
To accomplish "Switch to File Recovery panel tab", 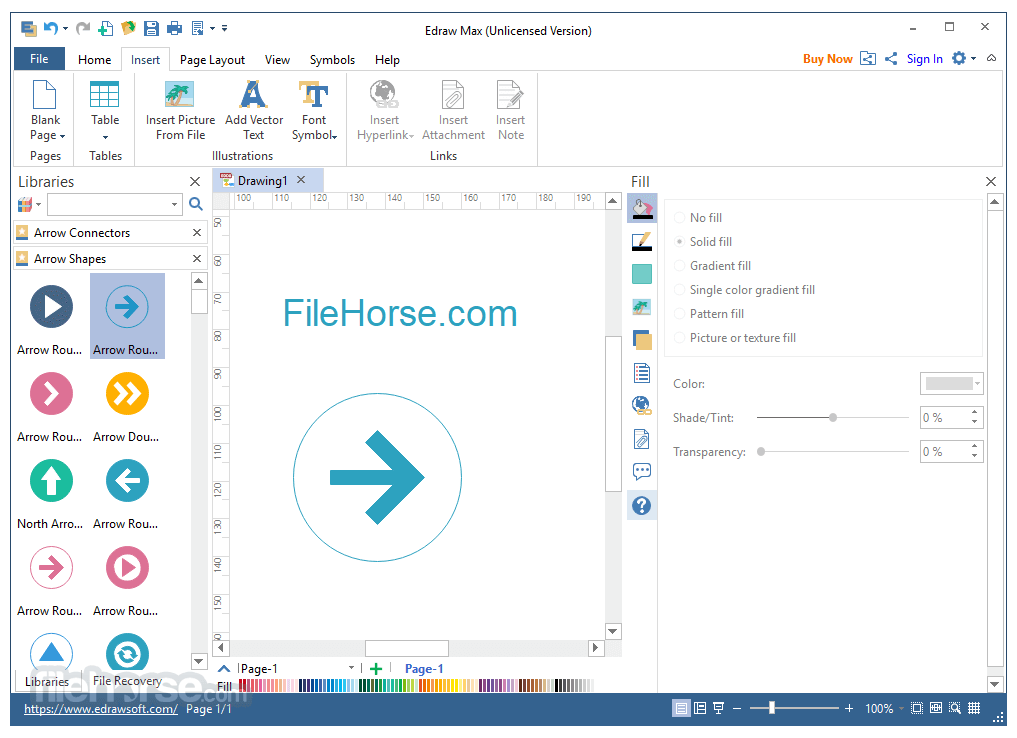I will tap(127, 680).
